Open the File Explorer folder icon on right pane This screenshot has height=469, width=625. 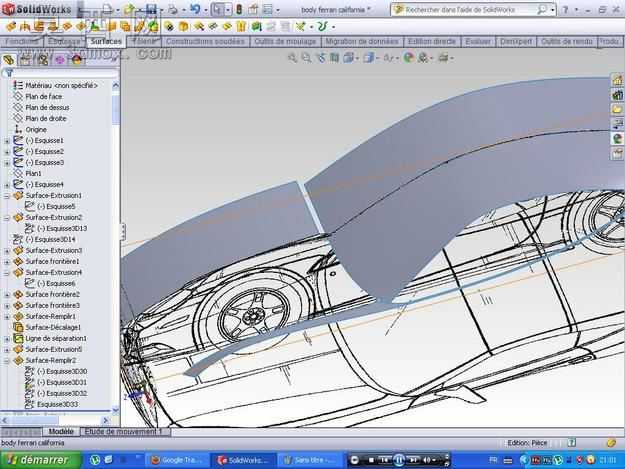[x=617, y=109]
